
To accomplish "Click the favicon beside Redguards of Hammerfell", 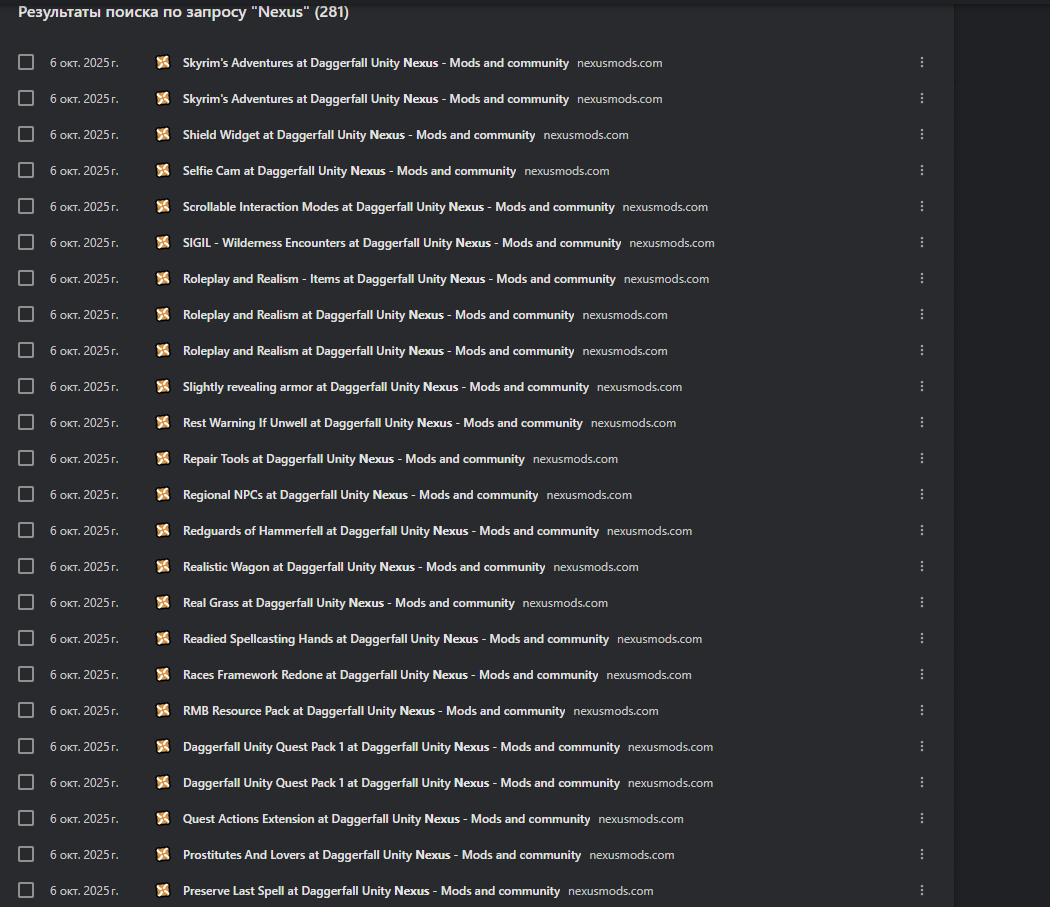I will click(x=163, y=531).
